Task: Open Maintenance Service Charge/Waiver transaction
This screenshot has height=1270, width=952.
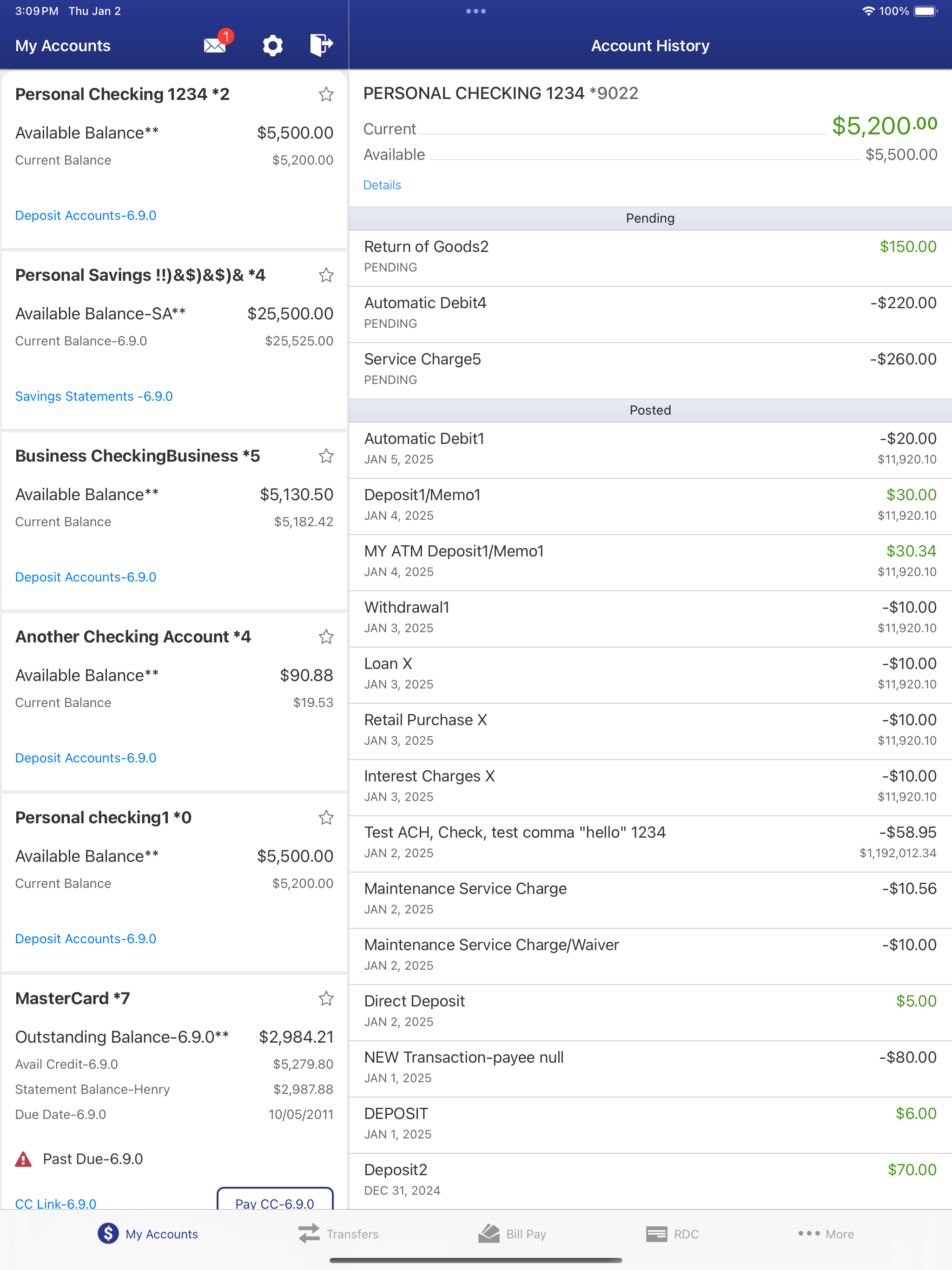Action: [650, 957]
